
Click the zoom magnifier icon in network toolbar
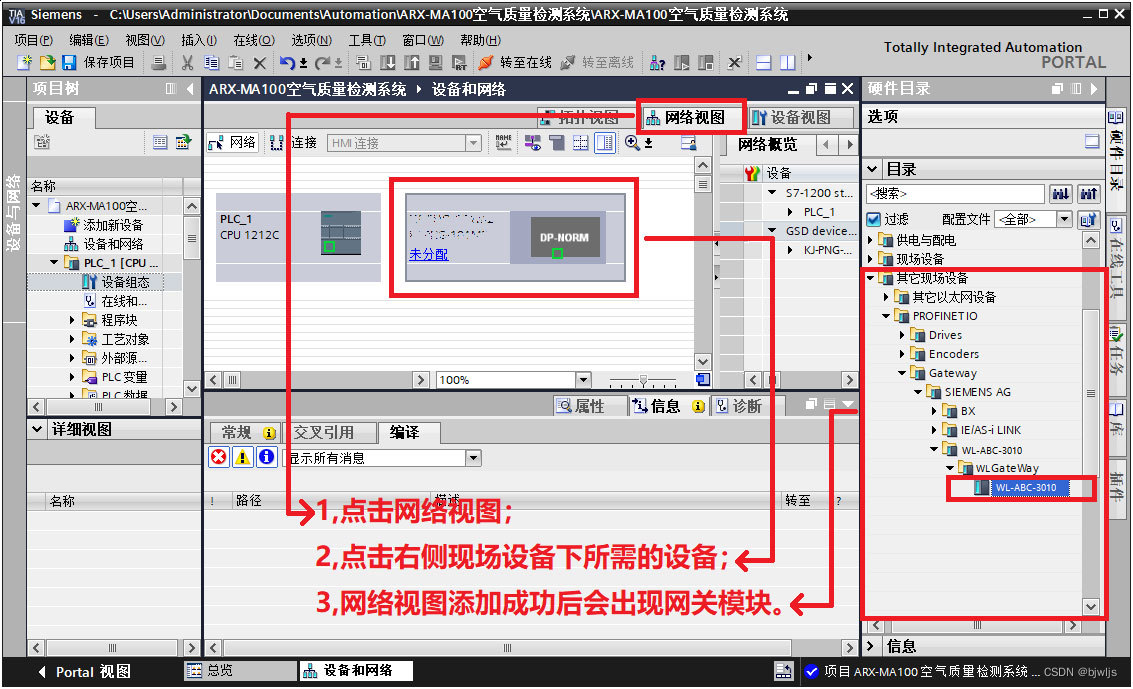coord(632,143)
